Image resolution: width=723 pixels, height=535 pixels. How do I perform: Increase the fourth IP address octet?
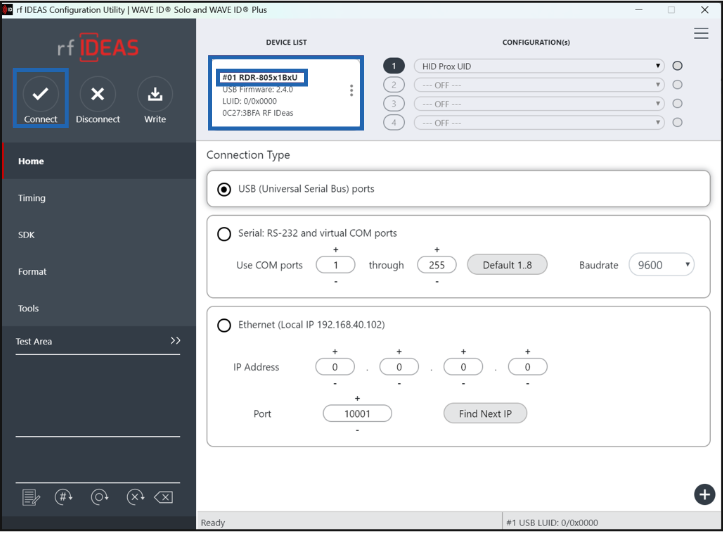click(527, 351)
